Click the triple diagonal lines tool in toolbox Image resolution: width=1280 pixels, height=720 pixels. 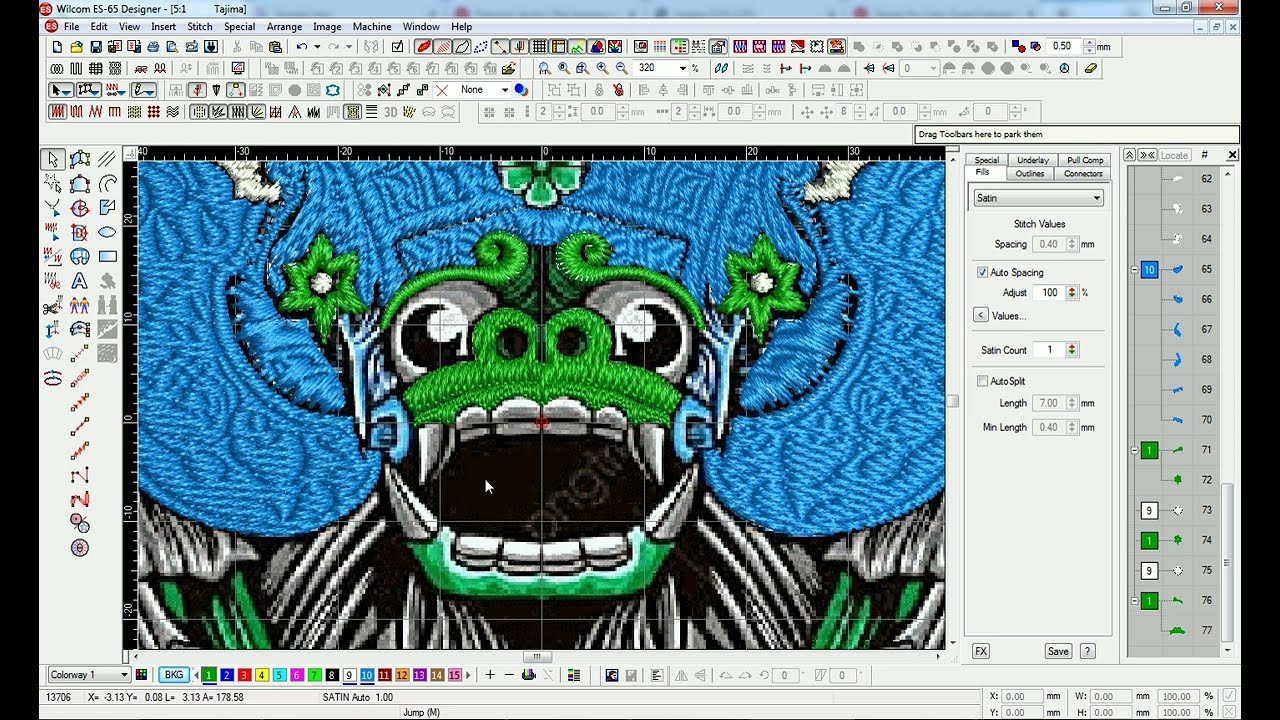pos(107,159)
